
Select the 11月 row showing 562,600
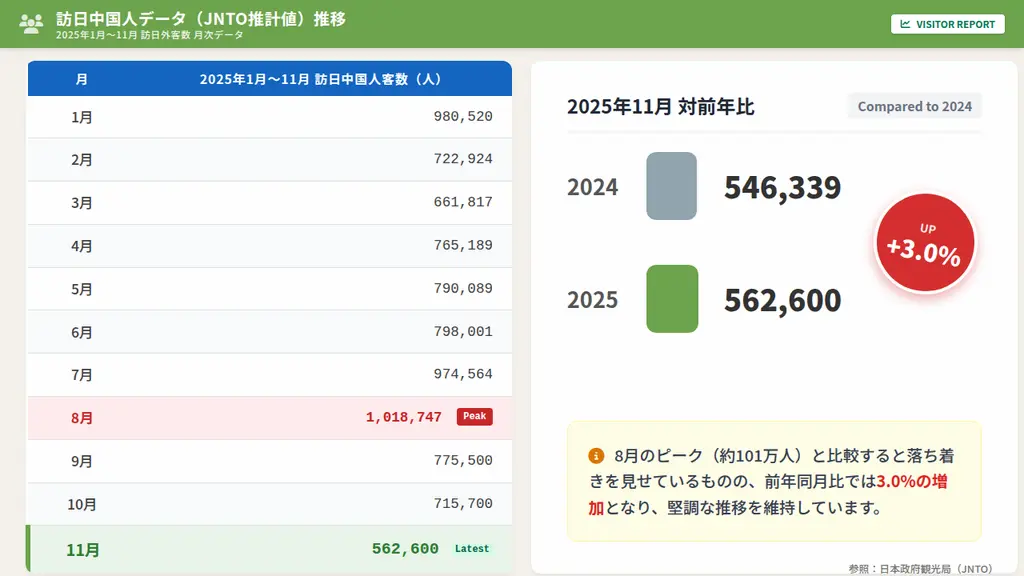pyautogui.click(x=269, y=548)
